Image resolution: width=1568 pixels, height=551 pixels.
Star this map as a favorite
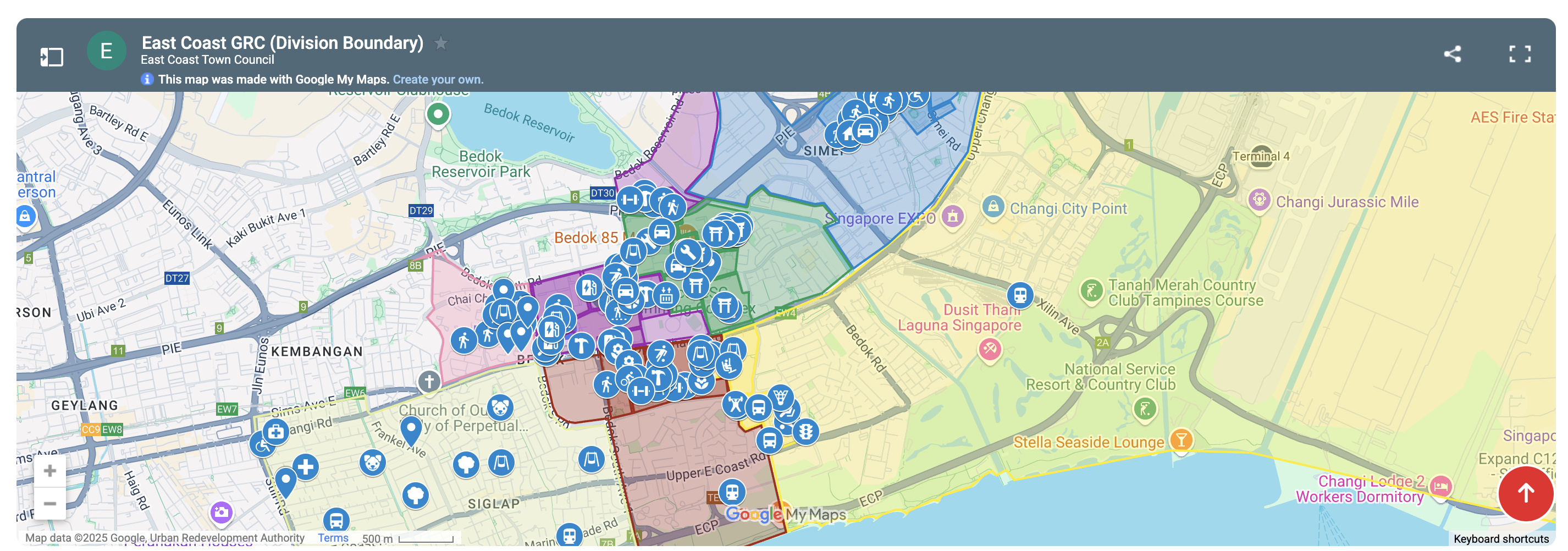click(441, 43)
